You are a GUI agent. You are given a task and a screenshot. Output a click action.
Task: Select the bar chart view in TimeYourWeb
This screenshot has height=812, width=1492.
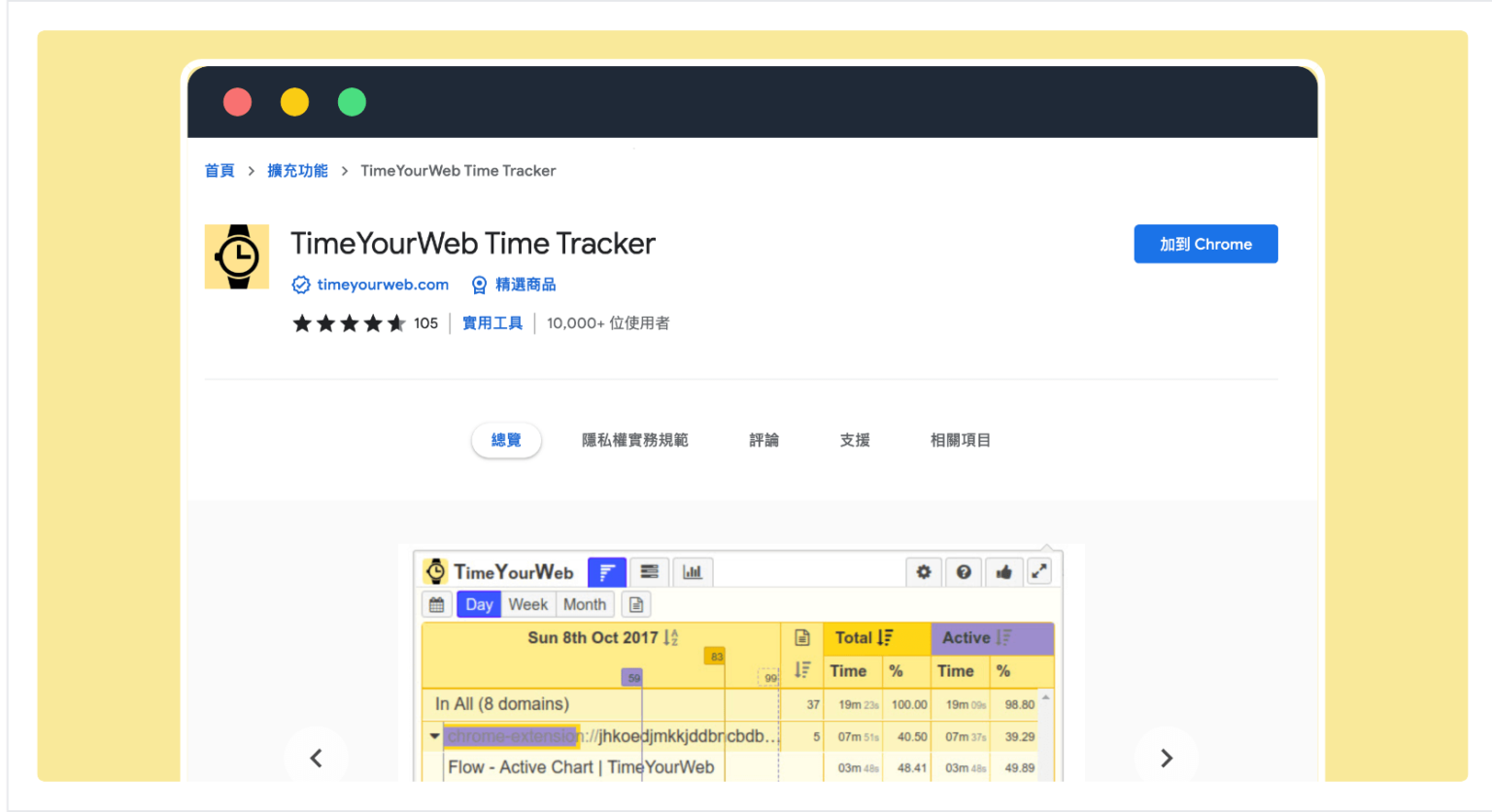point(693,572)
